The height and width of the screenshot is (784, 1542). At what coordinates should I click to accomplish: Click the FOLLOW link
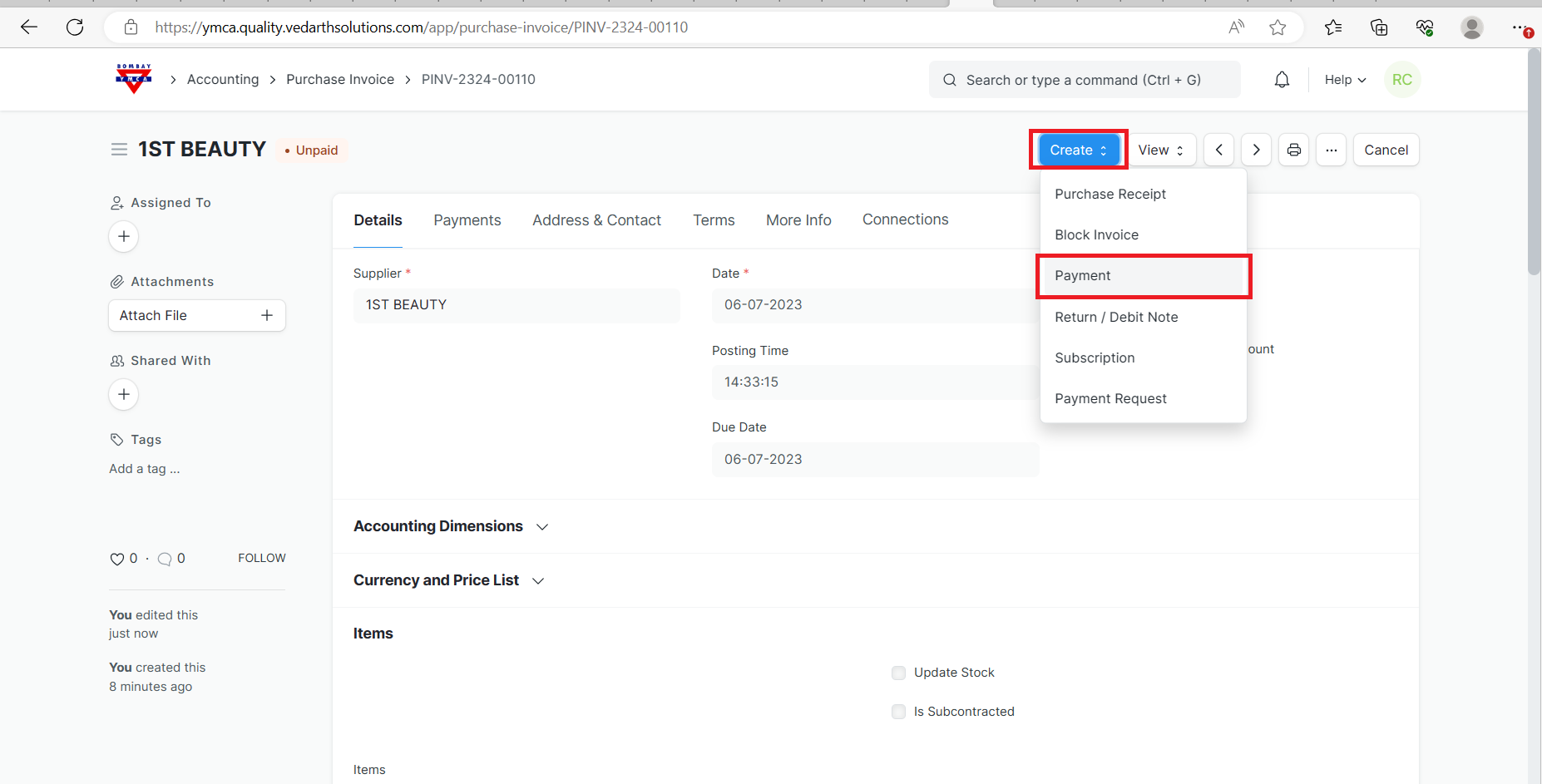tap(261, 558)
